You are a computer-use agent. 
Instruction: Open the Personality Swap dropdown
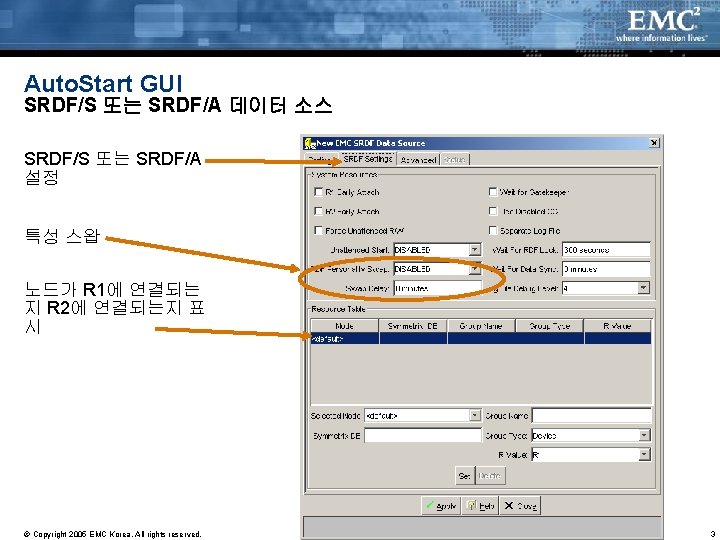click(475, 269)
